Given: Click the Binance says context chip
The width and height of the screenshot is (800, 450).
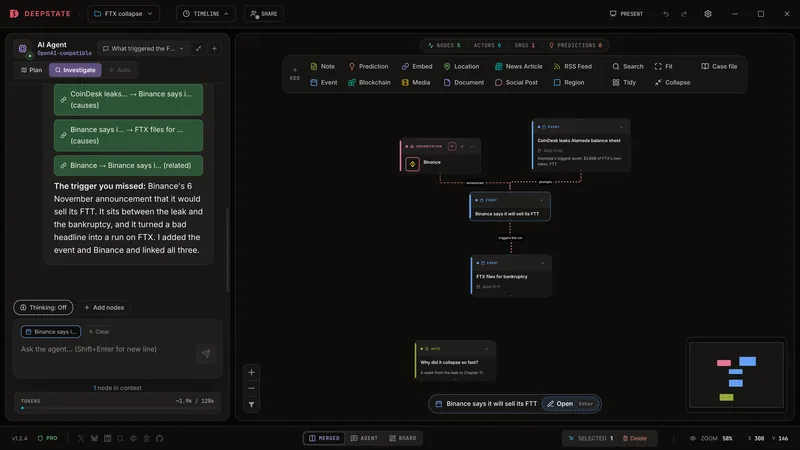Looking at the screenshot, I should pos(51,332).
